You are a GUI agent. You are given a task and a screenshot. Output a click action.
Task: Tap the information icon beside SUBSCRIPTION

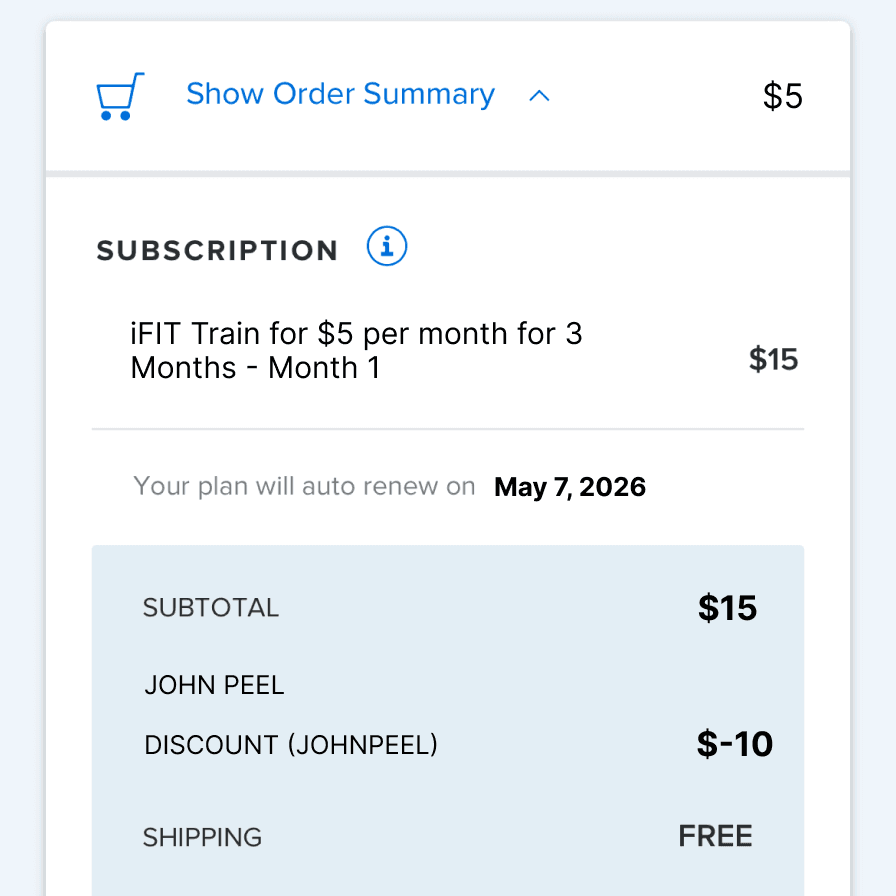[x=386, y=246]
